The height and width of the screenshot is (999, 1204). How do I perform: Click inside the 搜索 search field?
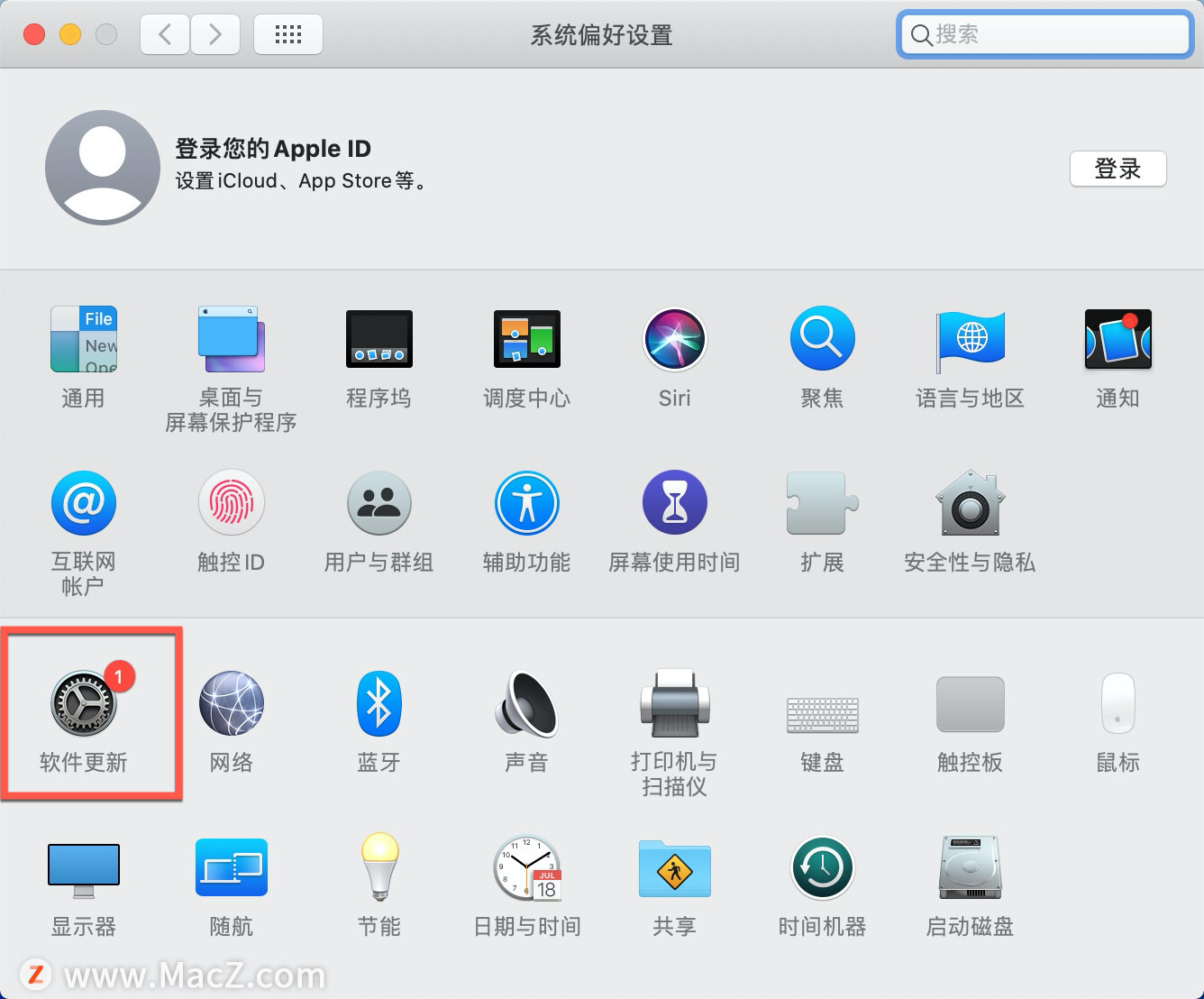point(1043,34)
